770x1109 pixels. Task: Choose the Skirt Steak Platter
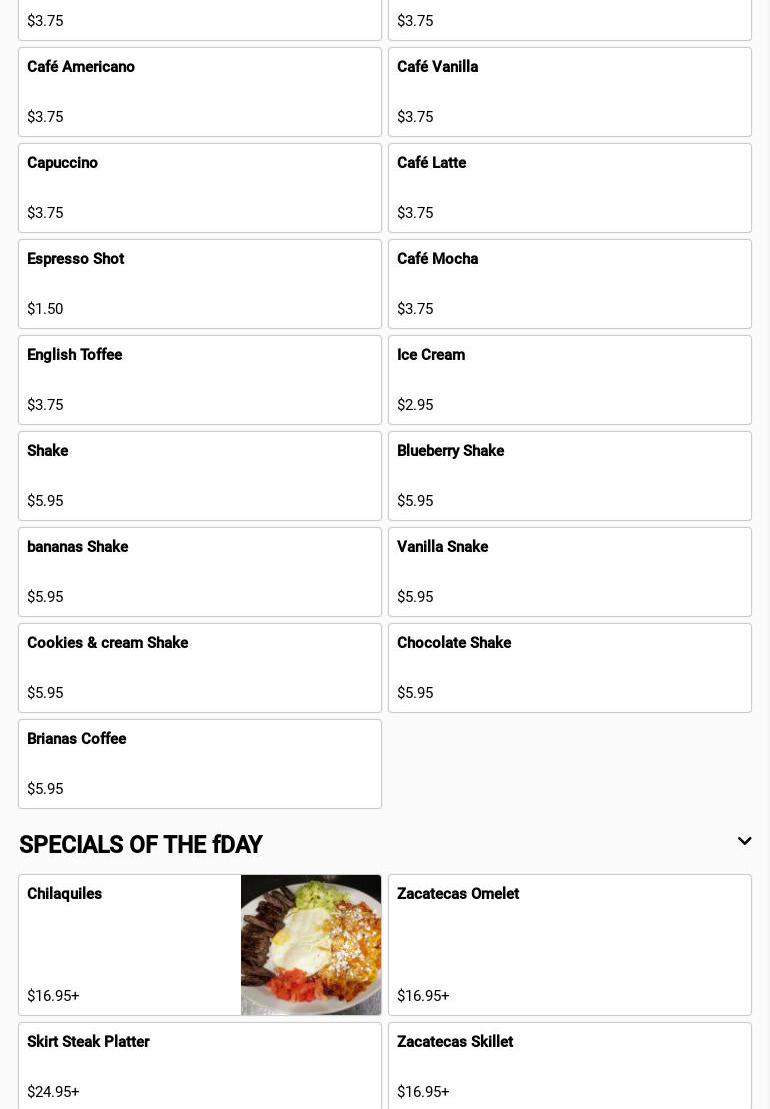199,1066
